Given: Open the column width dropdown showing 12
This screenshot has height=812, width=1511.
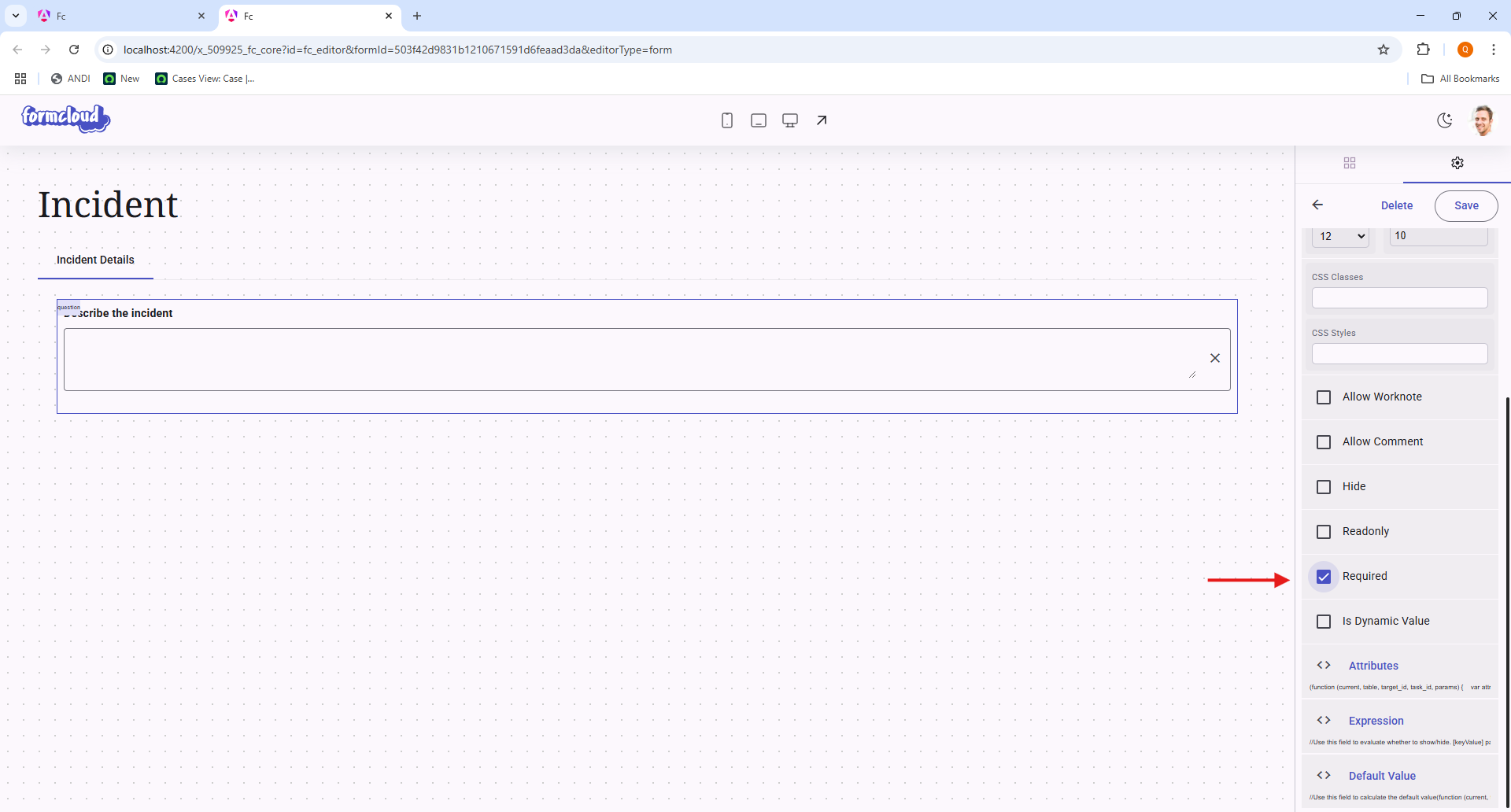Looking at the screenshot, I should [x=1341, y=236].
